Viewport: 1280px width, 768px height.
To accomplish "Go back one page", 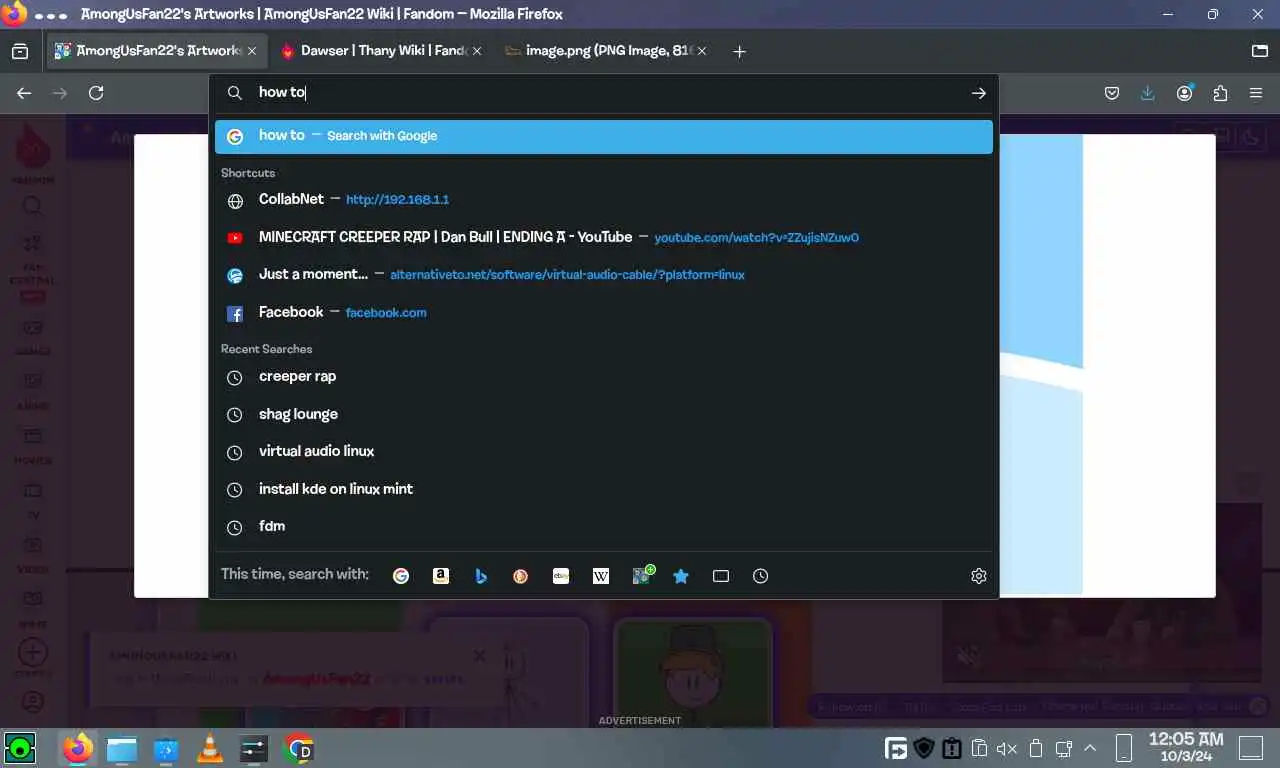I will pyautogui.click(x=24, y=93).
